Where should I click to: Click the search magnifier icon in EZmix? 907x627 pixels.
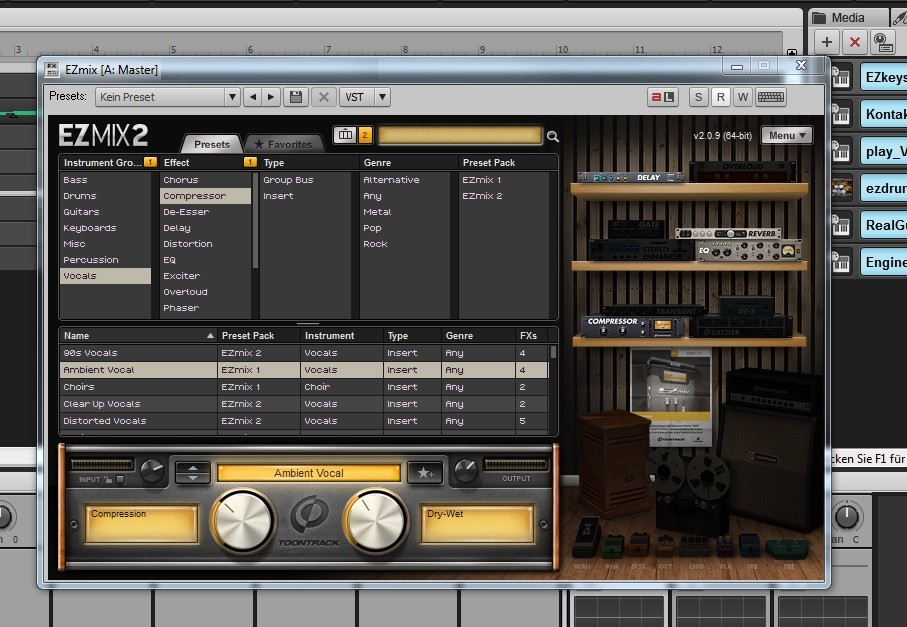(553, 137)
